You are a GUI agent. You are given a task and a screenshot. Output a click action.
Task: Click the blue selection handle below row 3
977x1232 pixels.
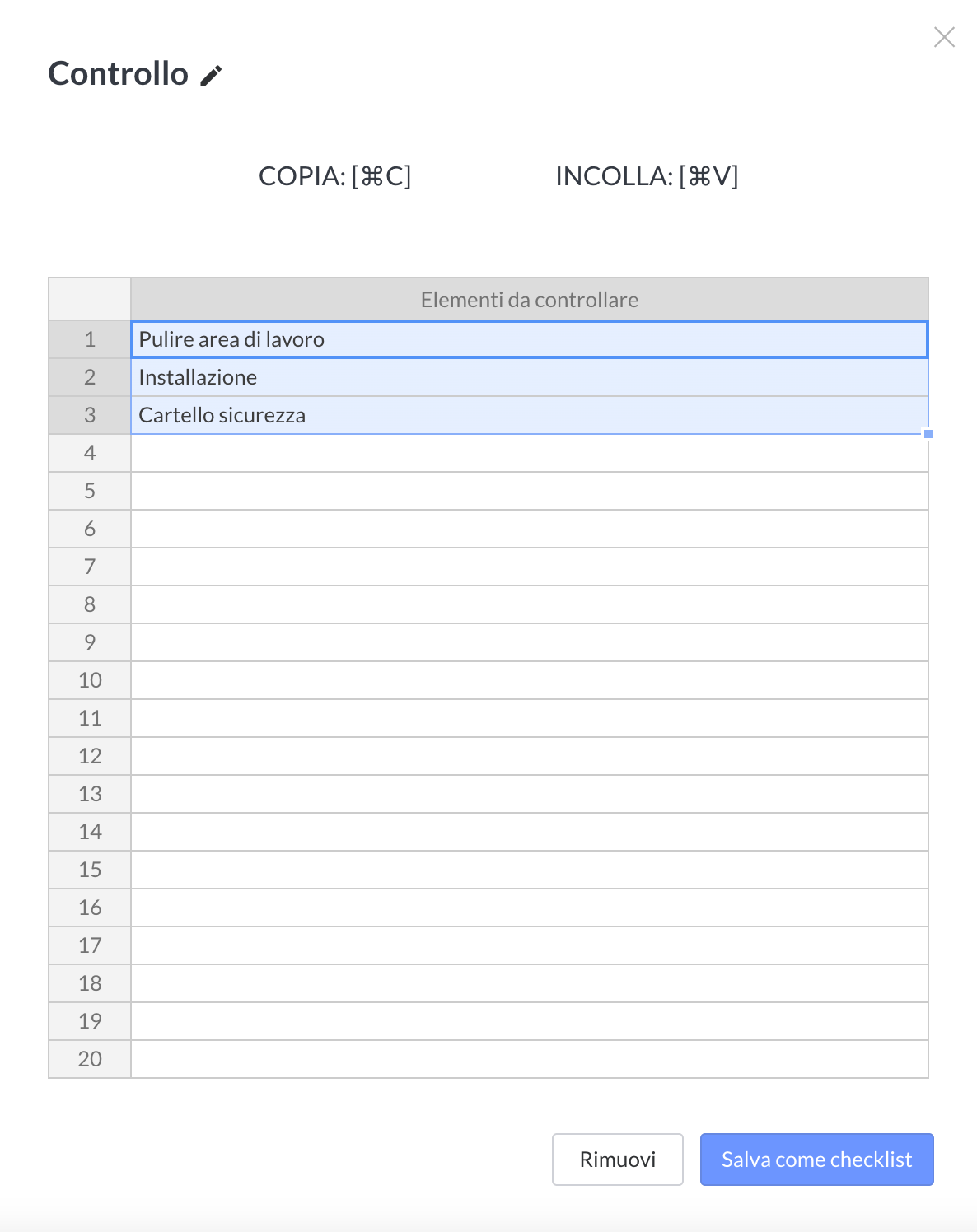928,432
